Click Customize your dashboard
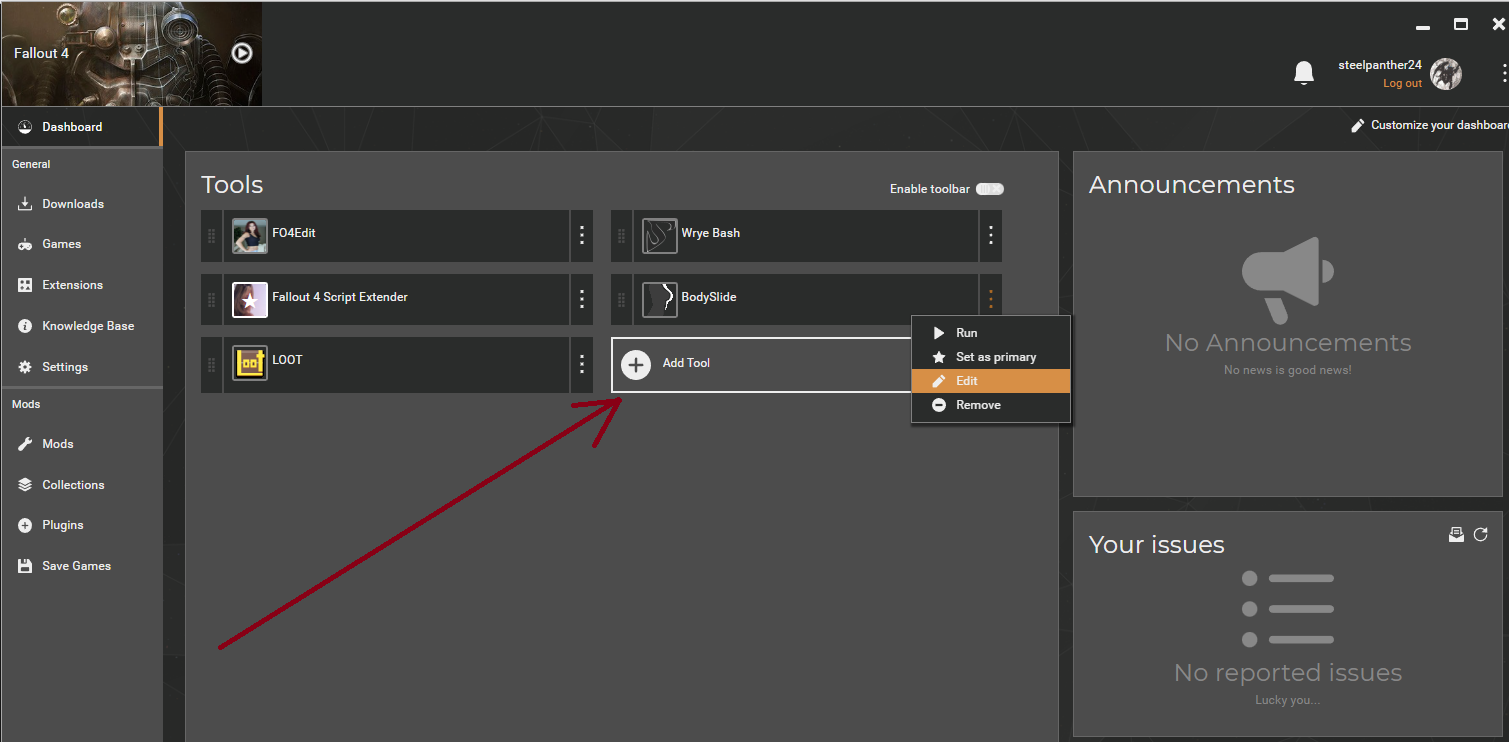The image size is (1509, 742). coord(1429,125)
